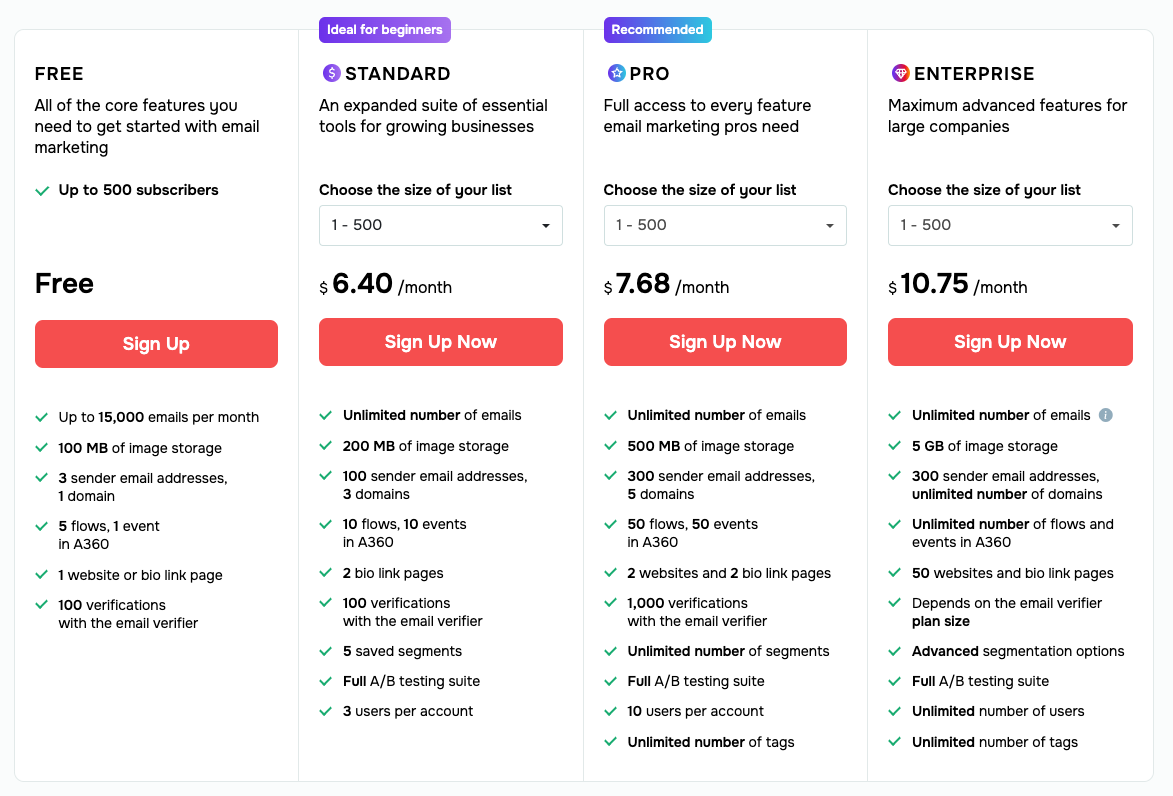Click the Recommended badge above Pro
Viewport: 1173px width, 796px height.
[x=657, y=30]
